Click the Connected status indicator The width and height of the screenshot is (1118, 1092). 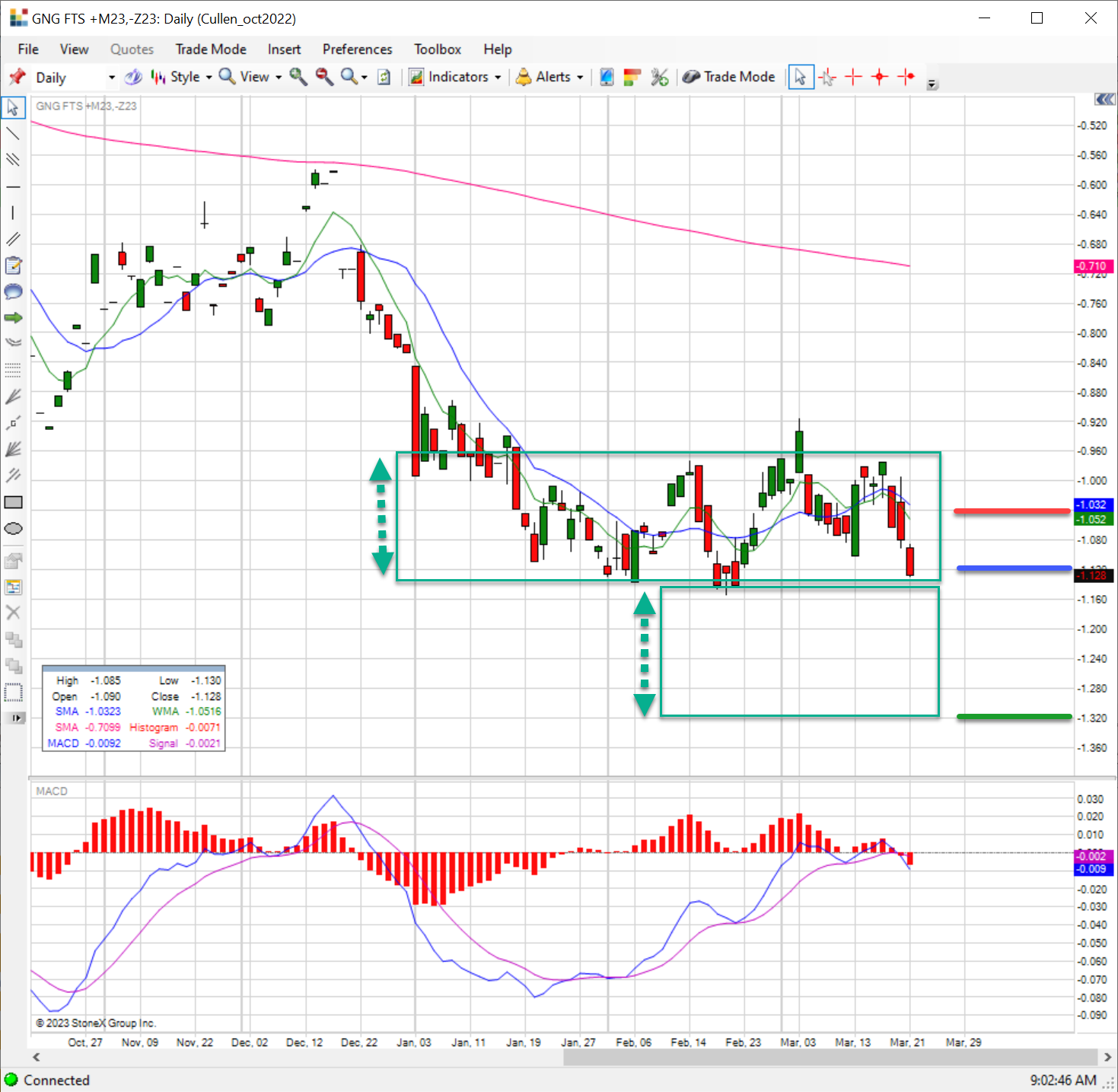[x=47, y=1080]
